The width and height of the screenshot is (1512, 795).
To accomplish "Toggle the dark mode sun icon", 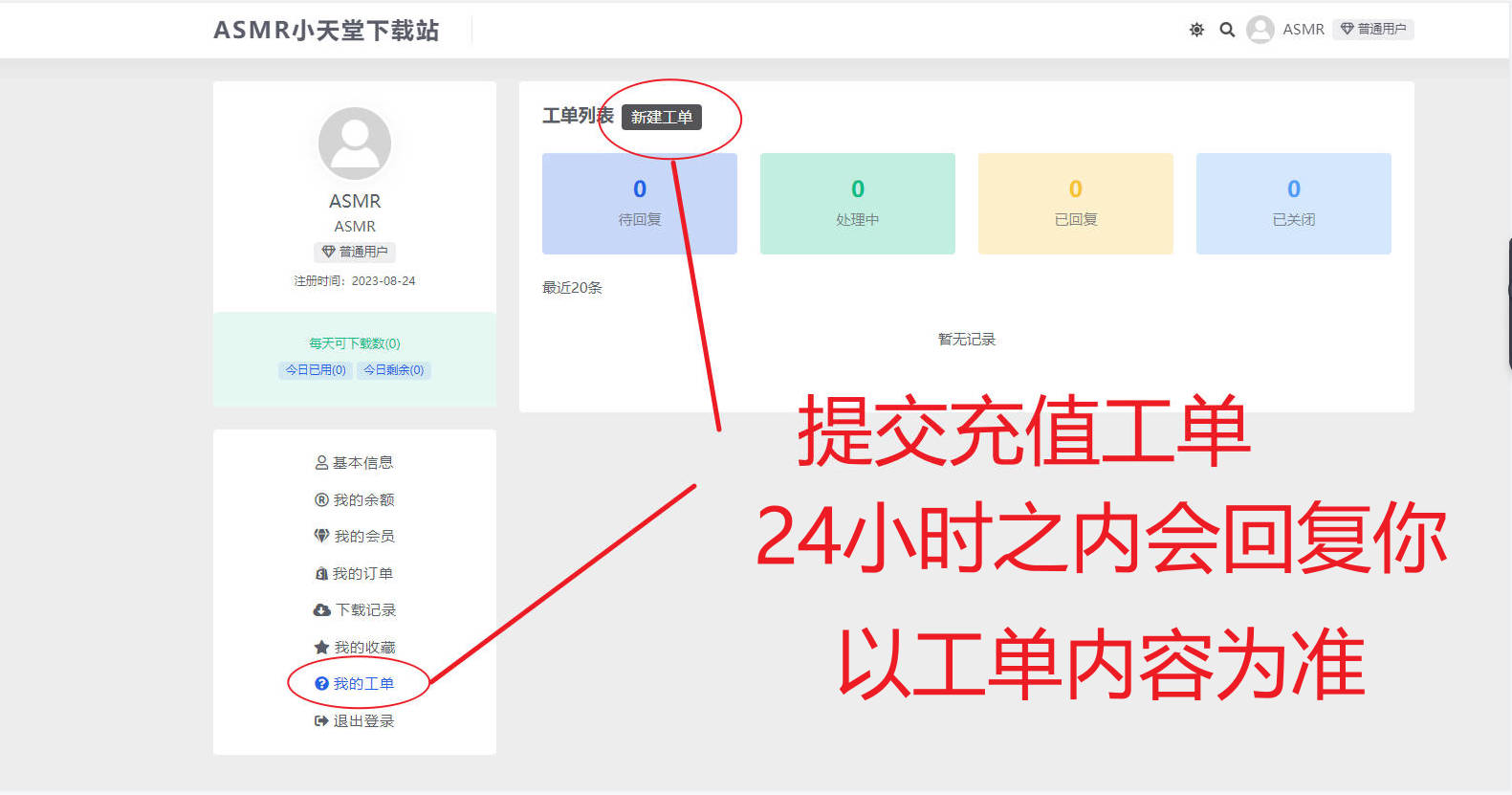I will (x=1196, y=30).
